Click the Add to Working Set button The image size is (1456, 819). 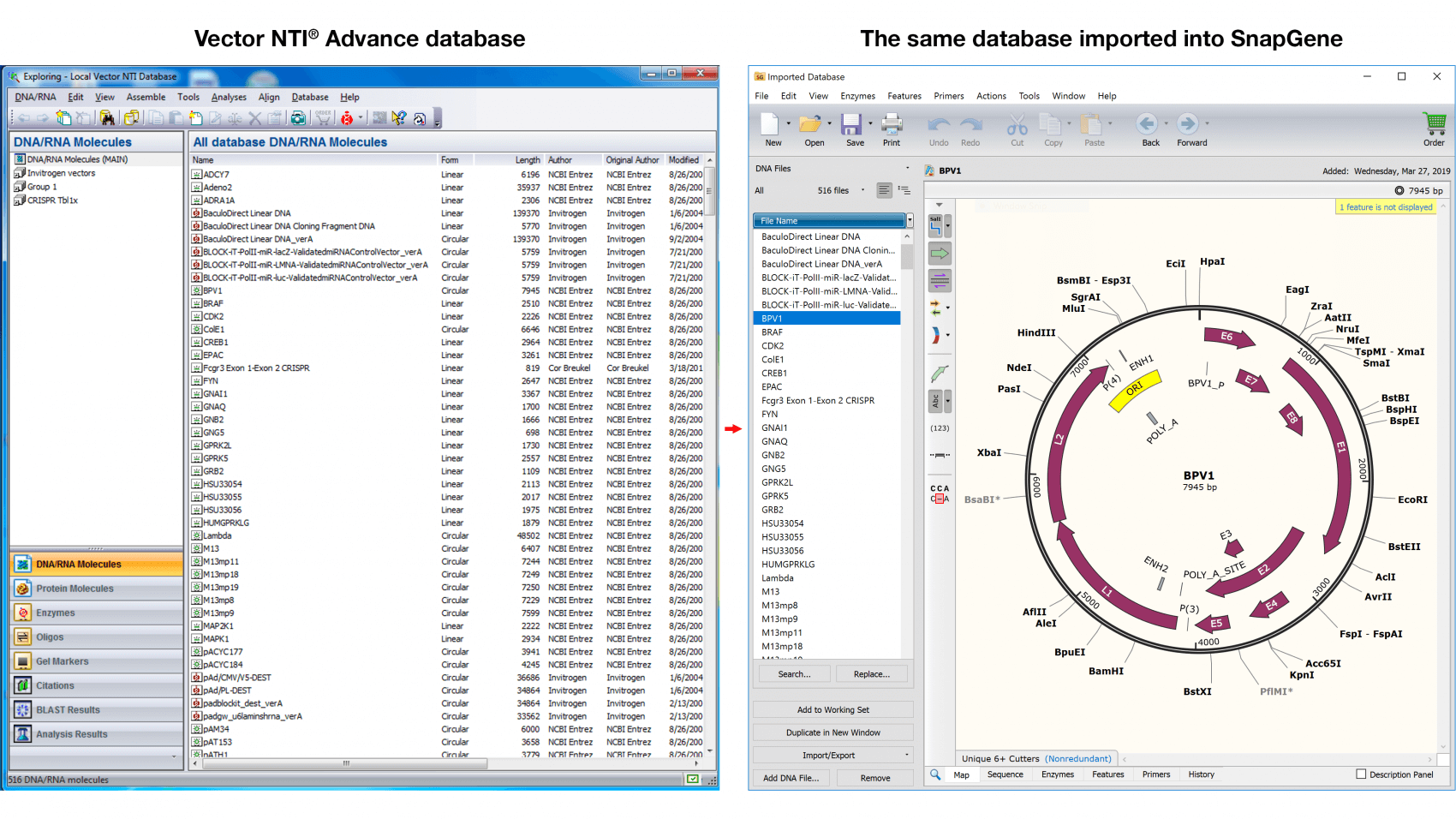point(832,709)
